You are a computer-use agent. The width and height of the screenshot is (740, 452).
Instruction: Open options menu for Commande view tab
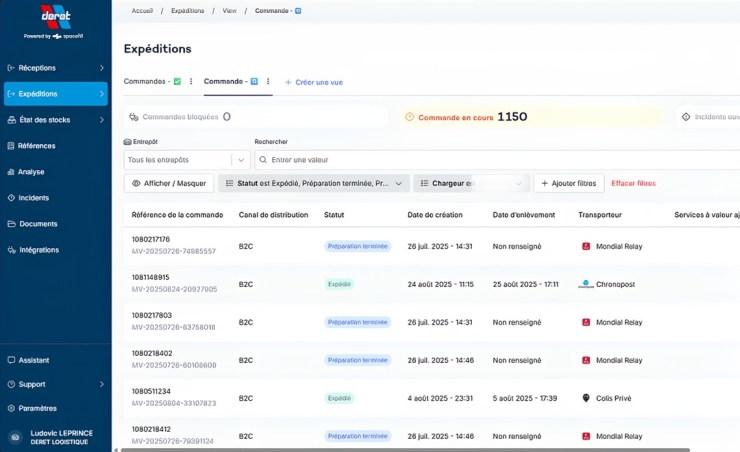[x=268, y=81]
